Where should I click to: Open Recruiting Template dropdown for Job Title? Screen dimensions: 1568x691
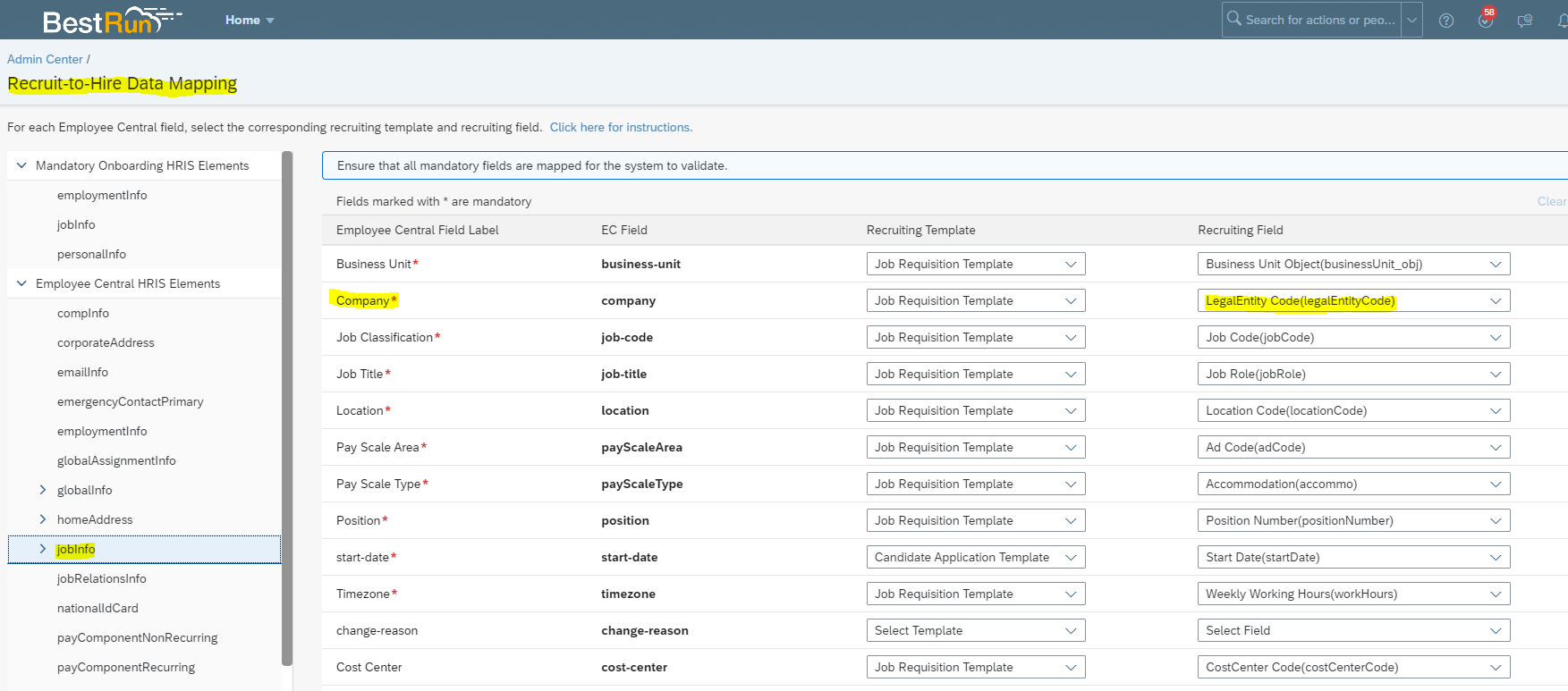click(x=976, y=374)
